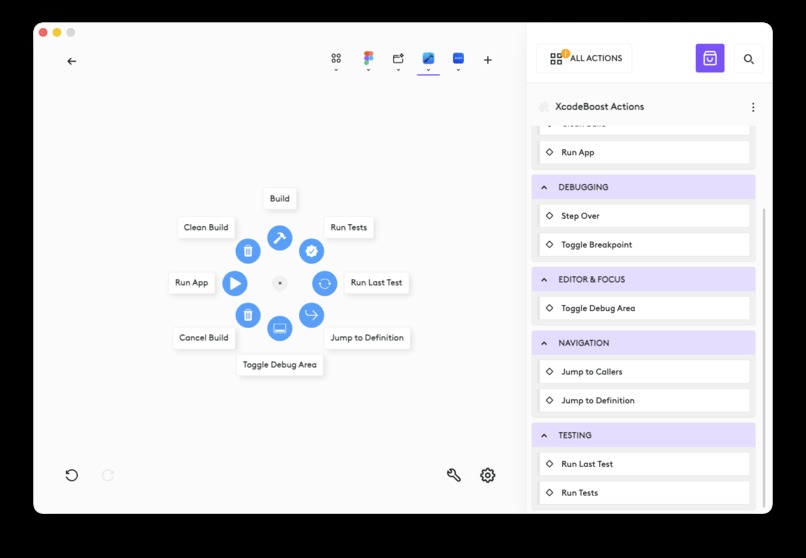Viewport: 806px width, 558px height.
Task: Click the XcodeBoost Actions heading
Action: (x=599, y=107)
